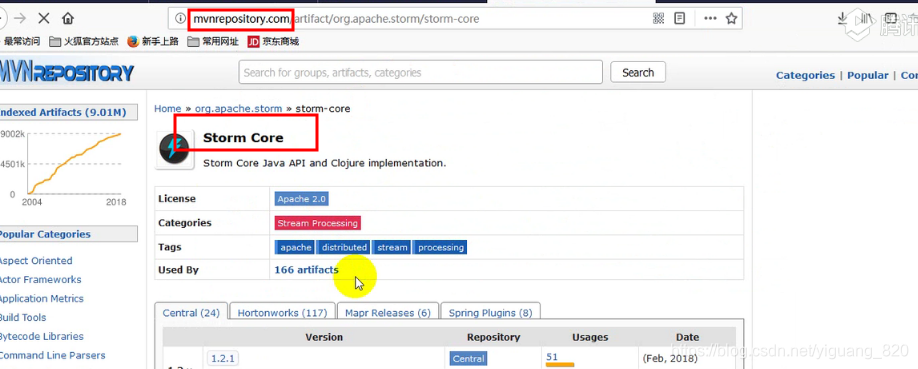918x369 pixels.
Task: Switch to the Mapr Releases (6) tab
Action: pyautogui.click(x=388, y=313)
